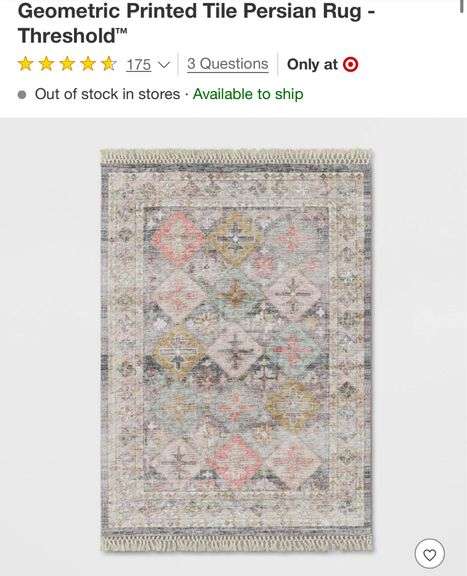
Task: Open the 3 Questions link
Action: (227, 64)
